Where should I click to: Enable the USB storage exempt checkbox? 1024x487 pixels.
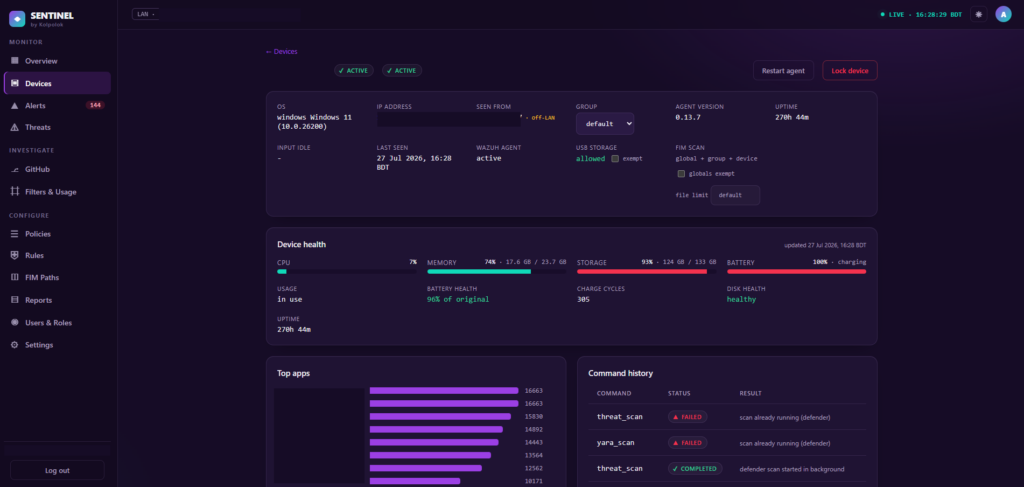coord(615,159)
